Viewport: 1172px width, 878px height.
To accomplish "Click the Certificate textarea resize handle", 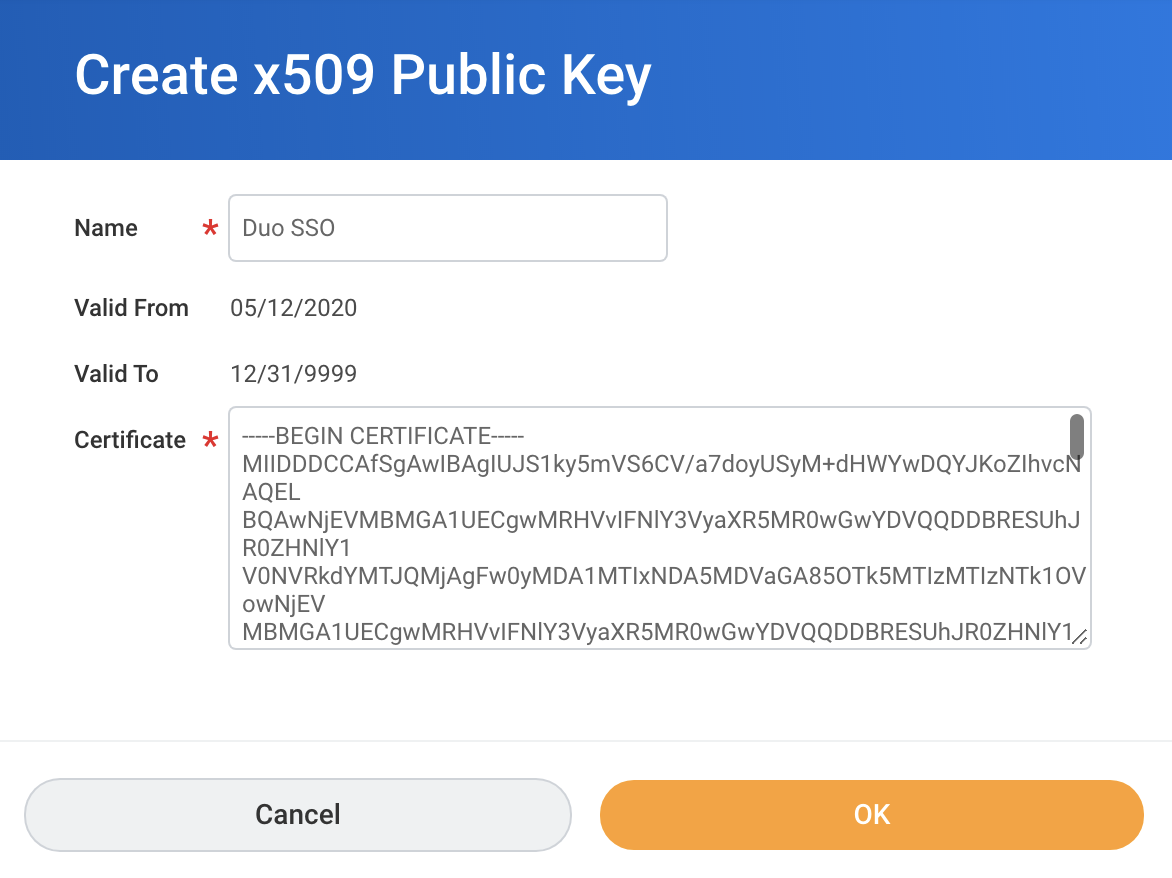I will 1079,638.
